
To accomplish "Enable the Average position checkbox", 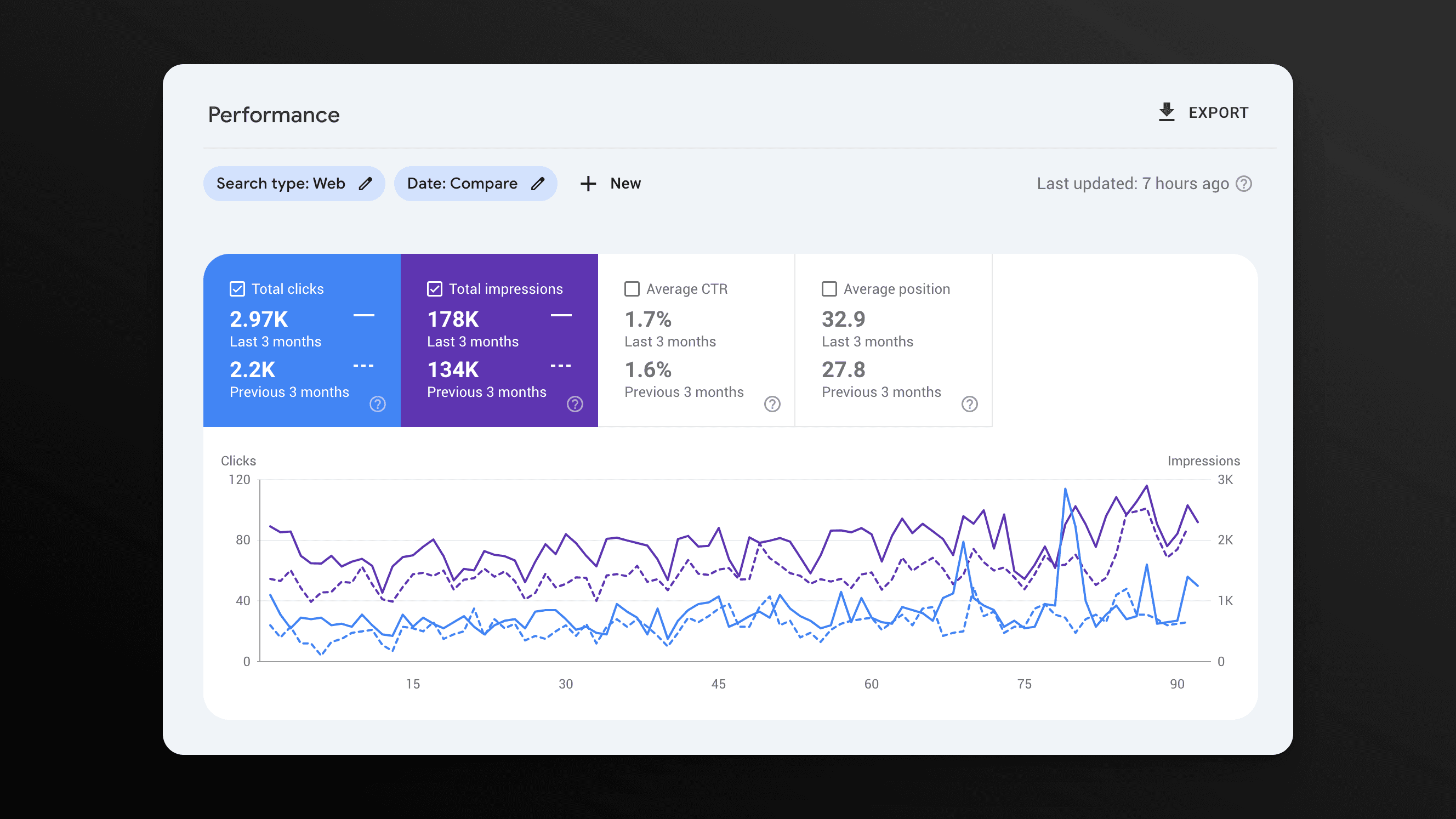I will click(829, 288).
